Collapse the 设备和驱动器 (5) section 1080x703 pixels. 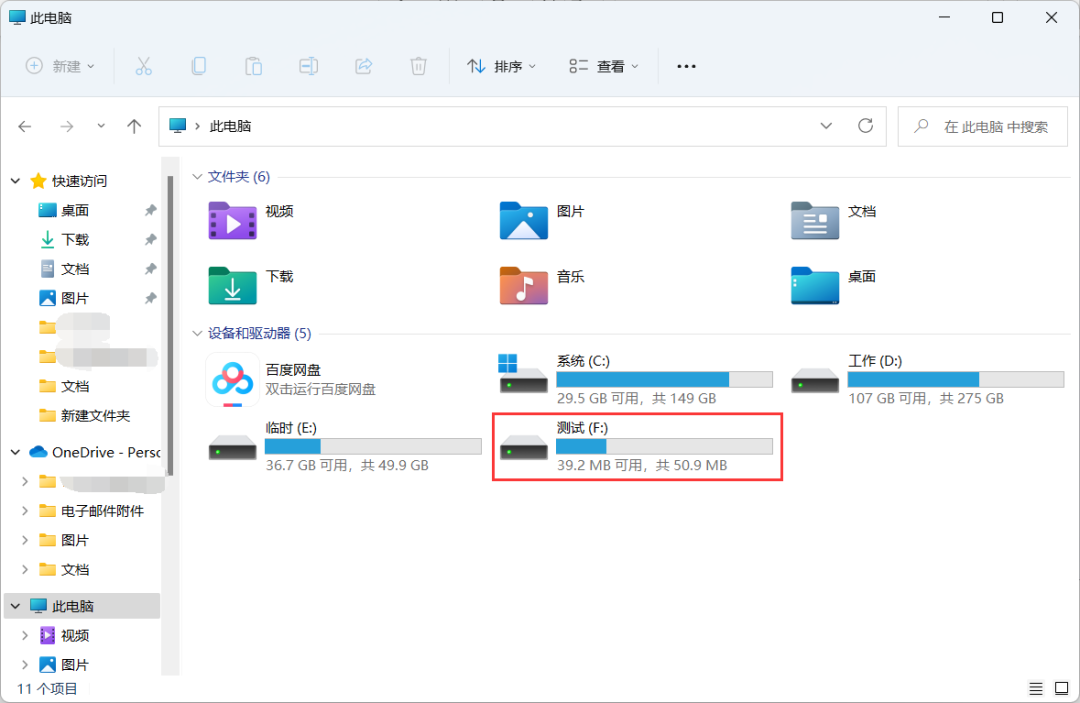coord(197,333)
